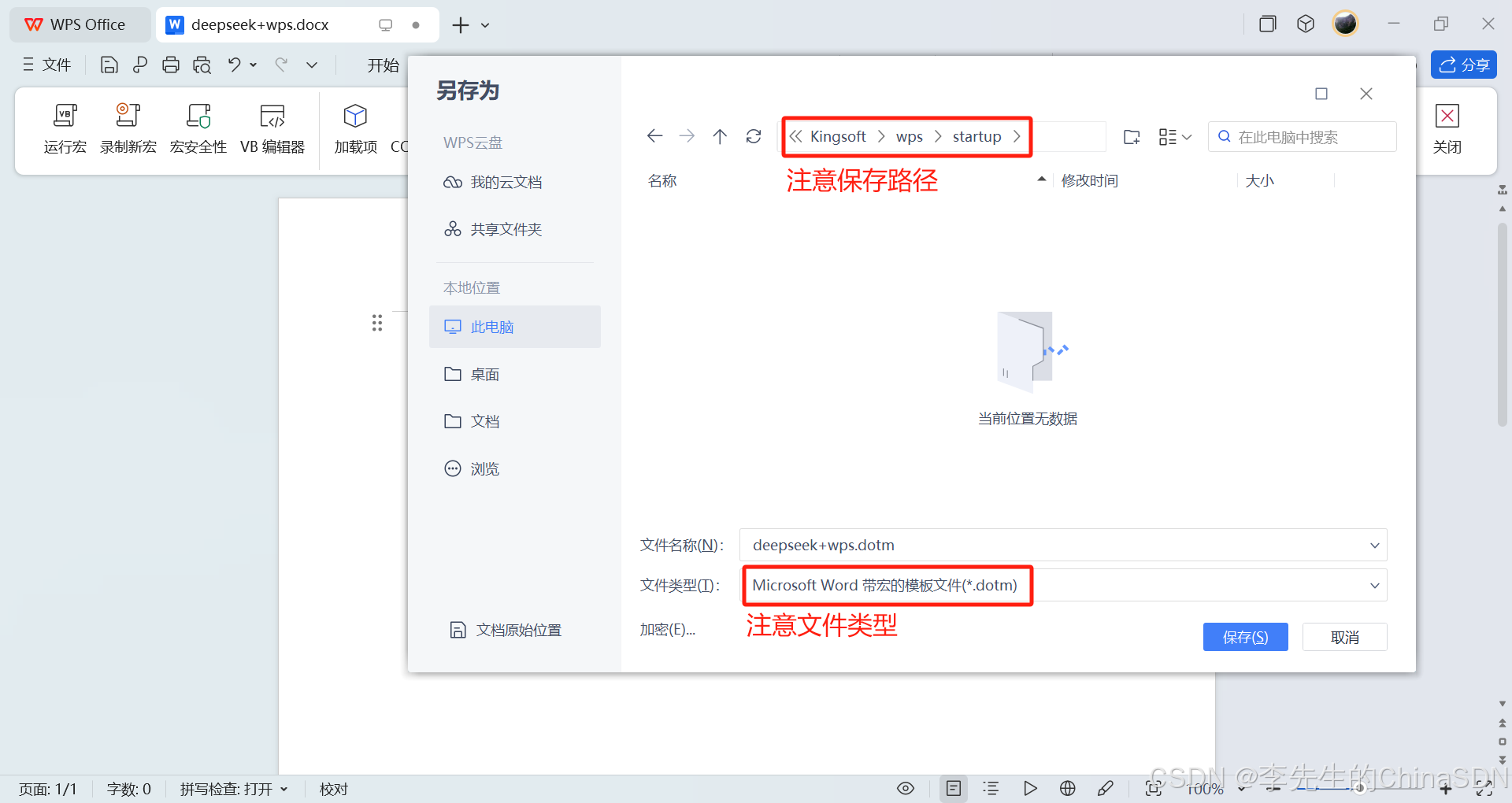Click the 保存(S) save button
This screenshot has height=803, width=1512.
(1246, 637)
